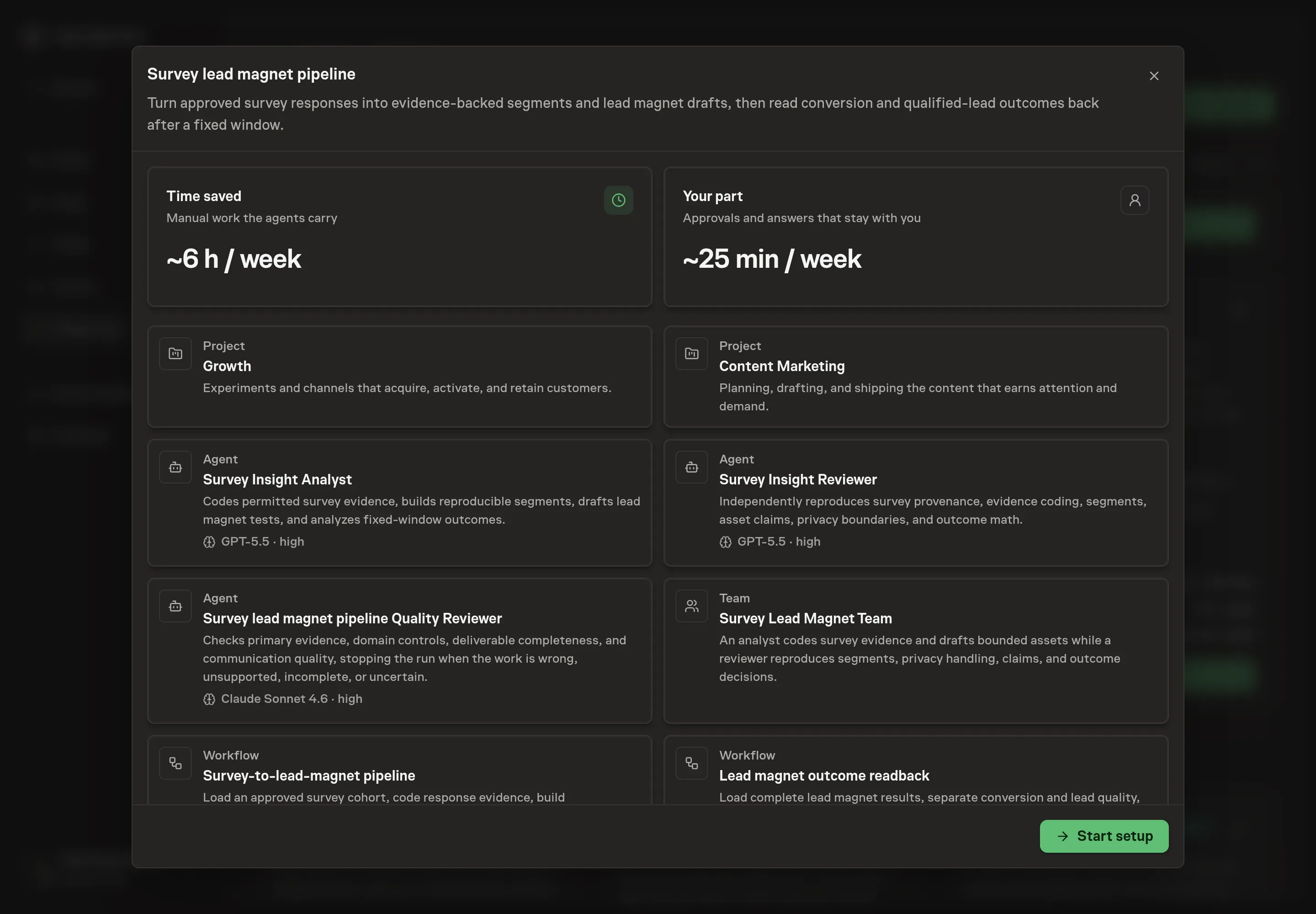The height and width of the screenshot is (914, 1316).
Task: Click the ~6 h / week value
Action: click(x=233, y=259)
